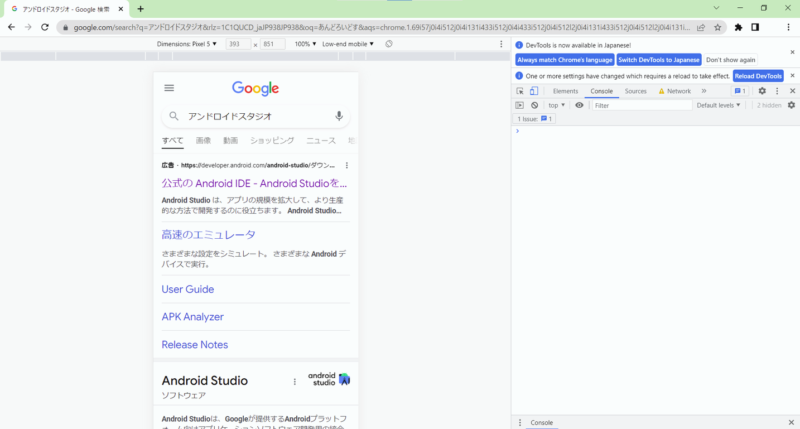The width and height of the screenshot is (800, 429).
Task: Show the console sidebar icon
Action: 520,105
